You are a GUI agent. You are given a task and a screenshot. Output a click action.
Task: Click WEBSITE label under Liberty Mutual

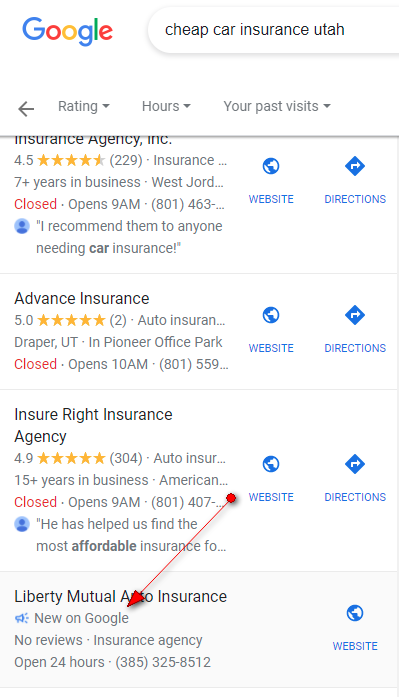coord(355,646)
